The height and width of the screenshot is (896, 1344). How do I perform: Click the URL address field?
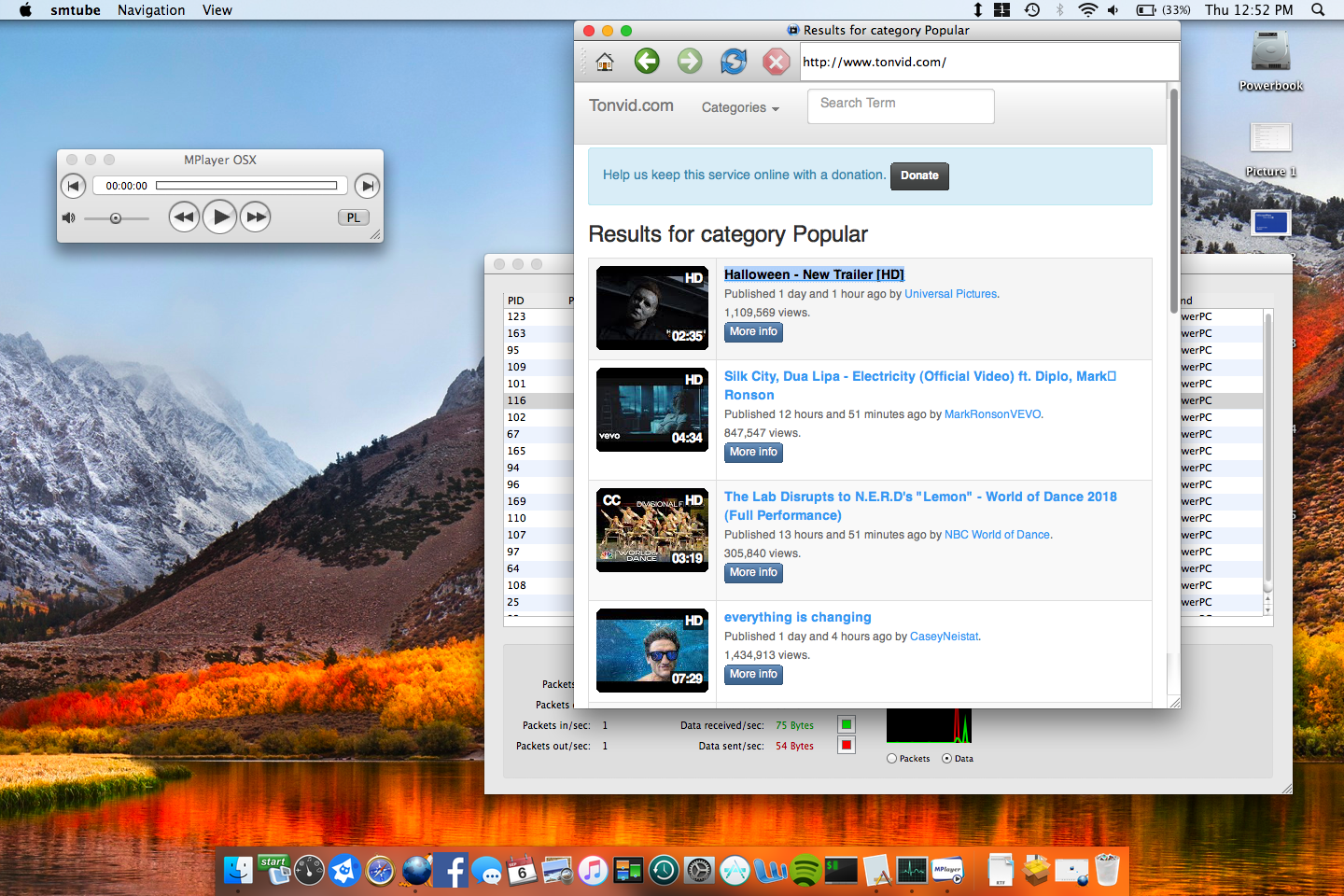pyautogui.click(x=989, y=62)
